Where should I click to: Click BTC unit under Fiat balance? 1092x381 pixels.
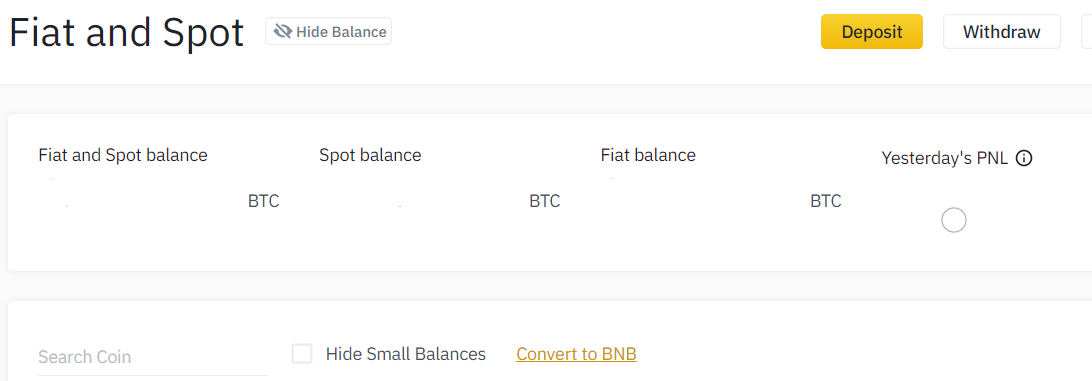826,201
